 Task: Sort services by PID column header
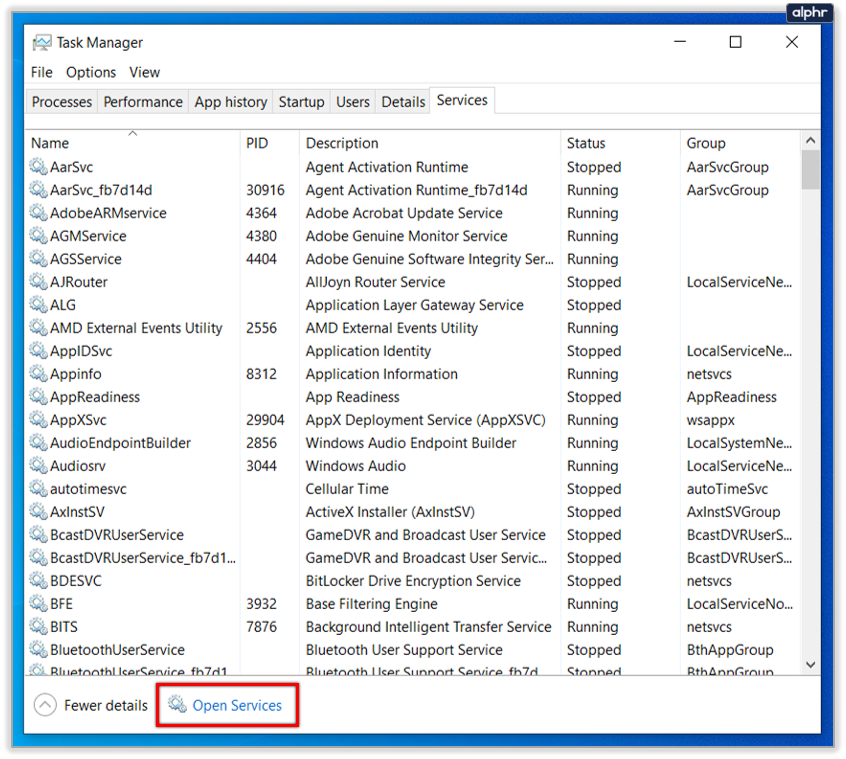[x=269, y=142]
